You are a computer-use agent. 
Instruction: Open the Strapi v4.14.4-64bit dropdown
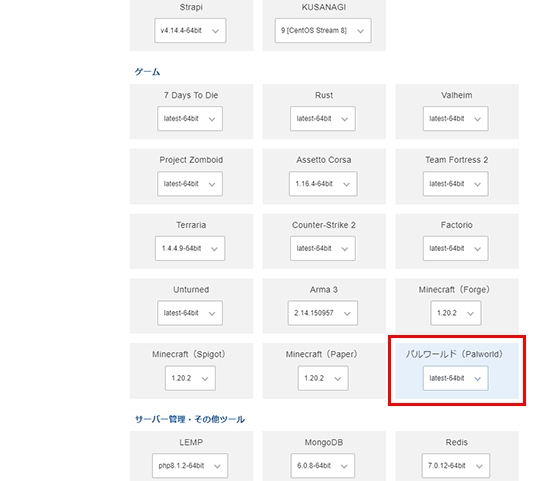tap(190, 31)
